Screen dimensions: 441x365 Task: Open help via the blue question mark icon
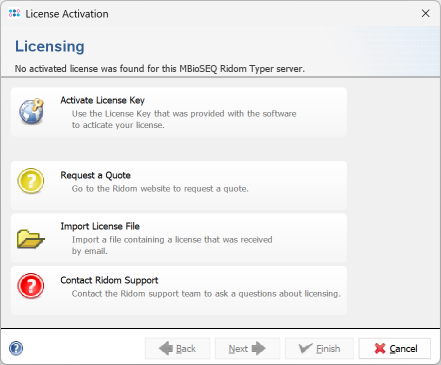[16, 348]
